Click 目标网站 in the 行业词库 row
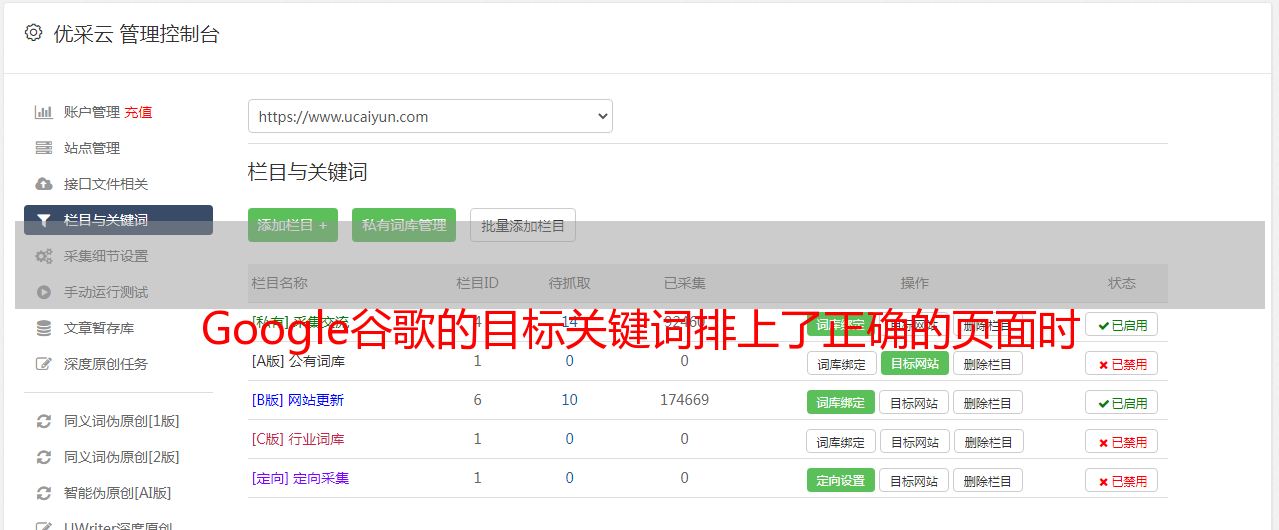 (x=914, y=441)
